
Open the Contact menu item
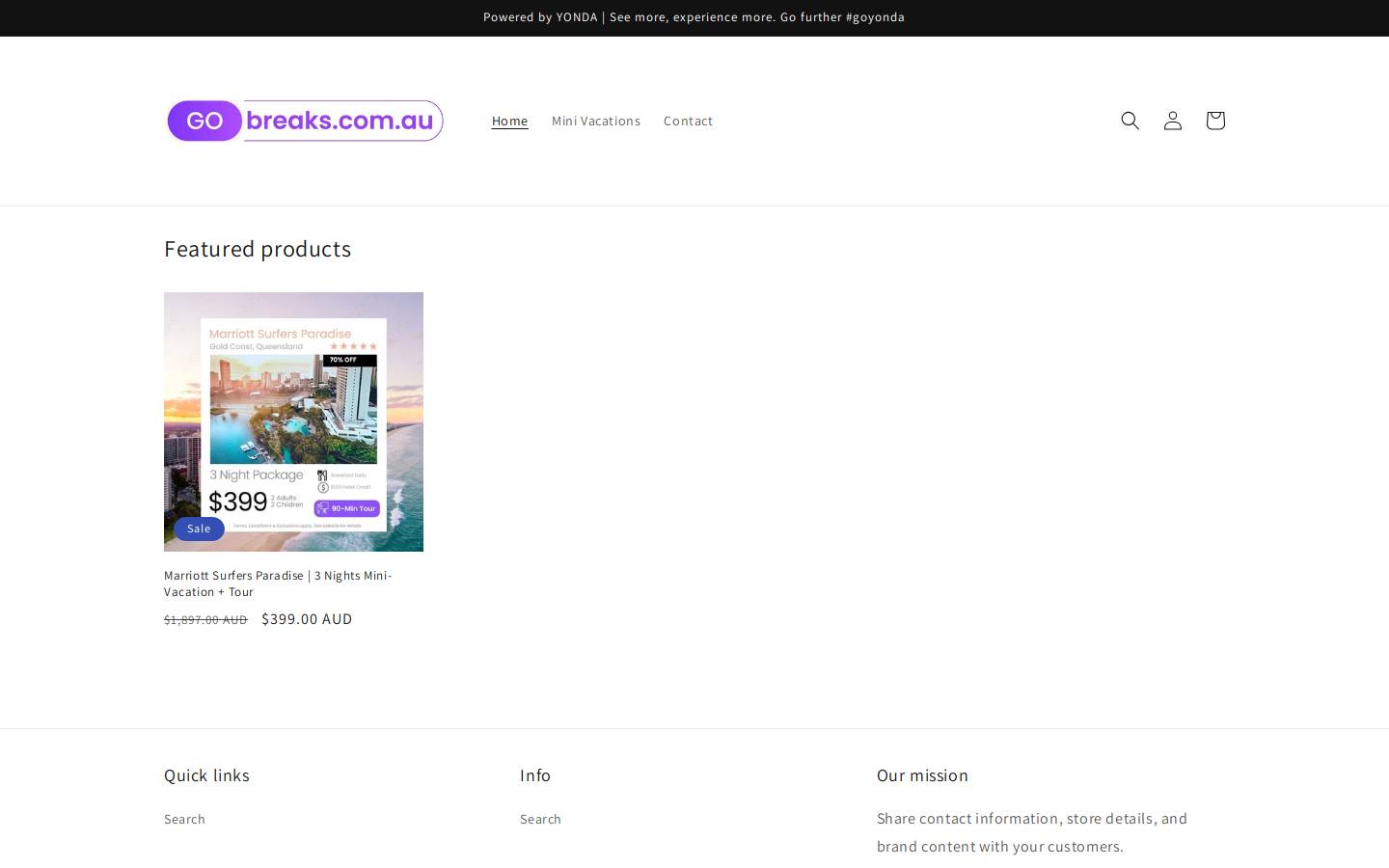pos(688,121)
